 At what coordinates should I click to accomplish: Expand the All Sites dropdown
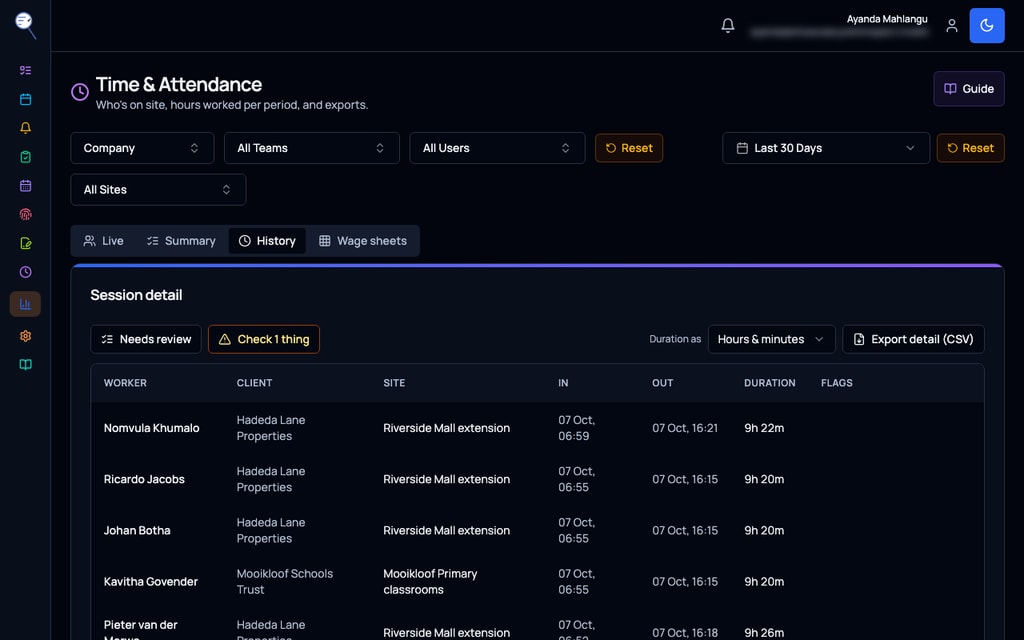pyautogui.click(x=158, y=190)
